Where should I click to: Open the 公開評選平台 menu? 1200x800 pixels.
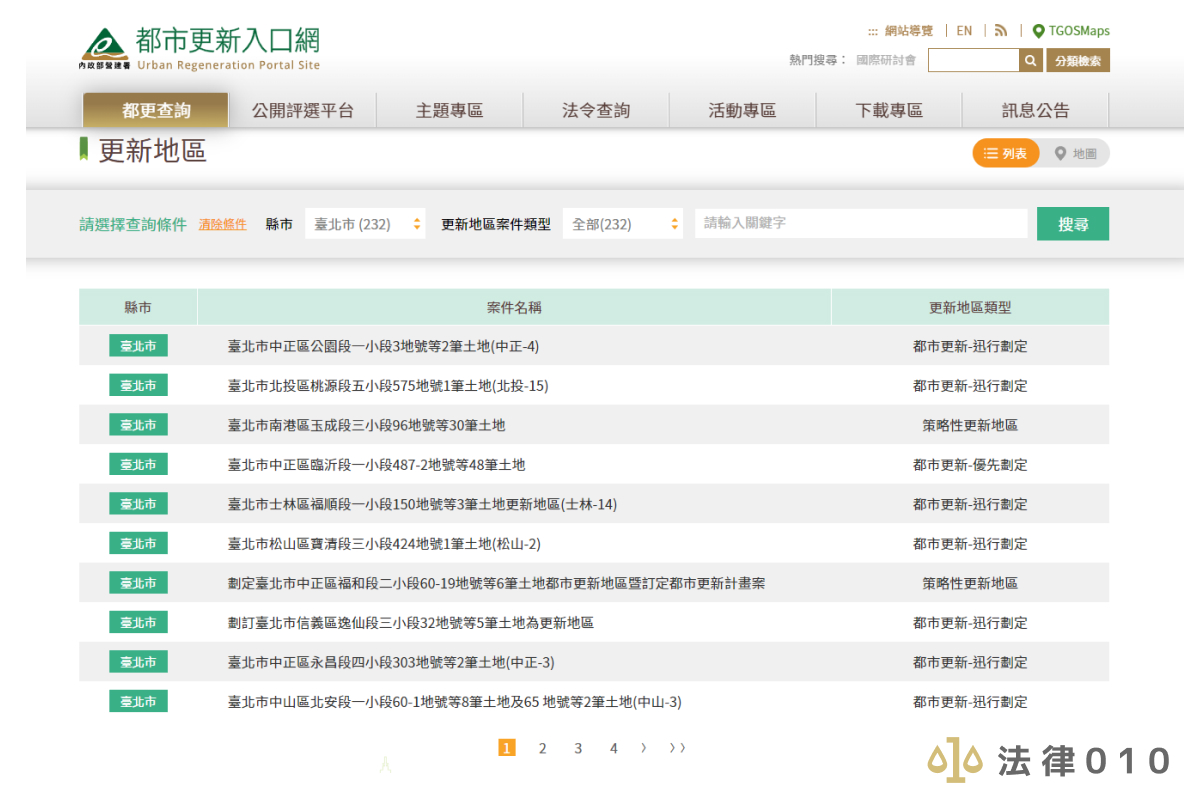pos(302,110)
